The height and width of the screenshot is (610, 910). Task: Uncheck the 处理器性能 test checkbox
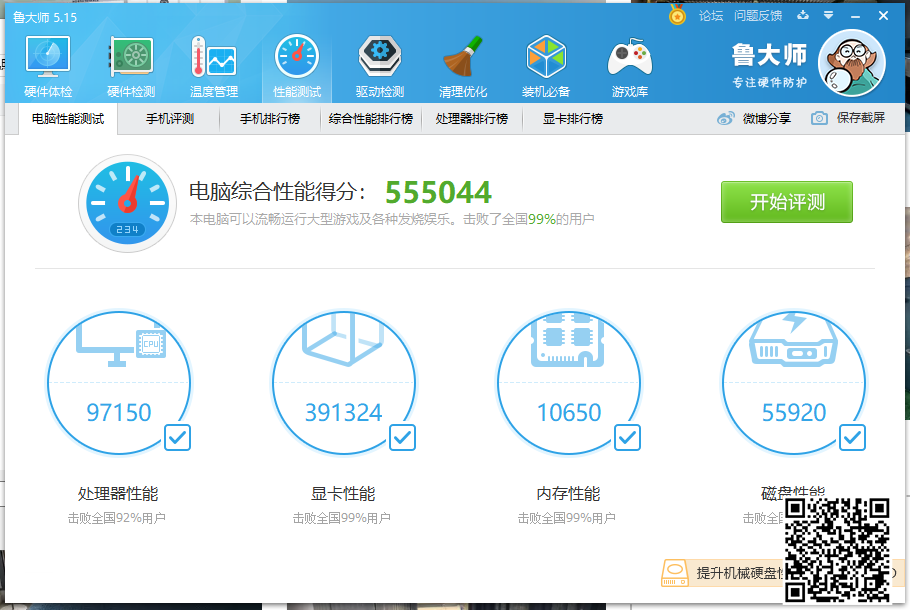[177, 437]
